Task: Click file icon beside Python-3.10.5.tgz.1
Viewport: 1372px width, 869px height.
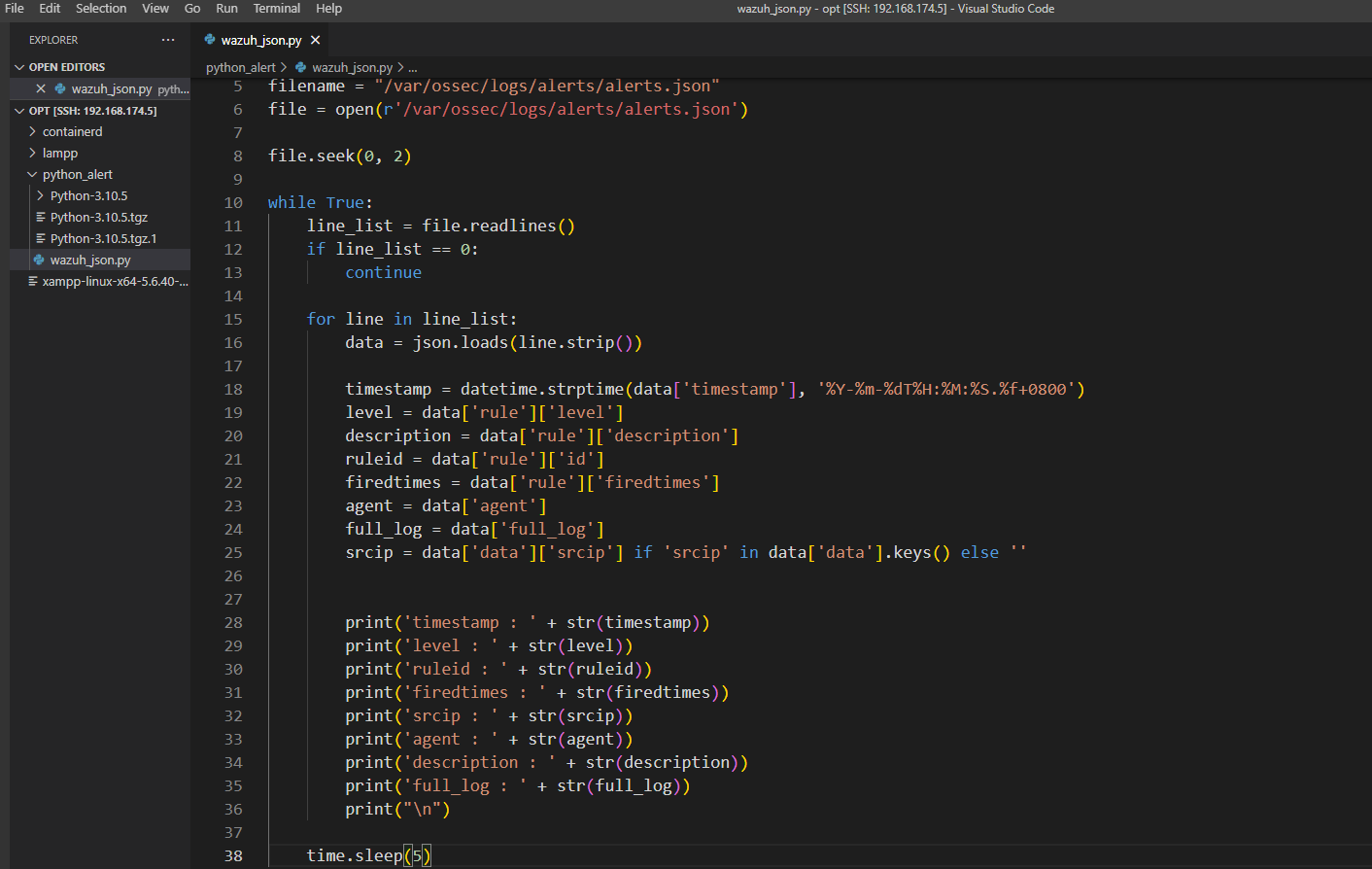Action: (41, 238)
